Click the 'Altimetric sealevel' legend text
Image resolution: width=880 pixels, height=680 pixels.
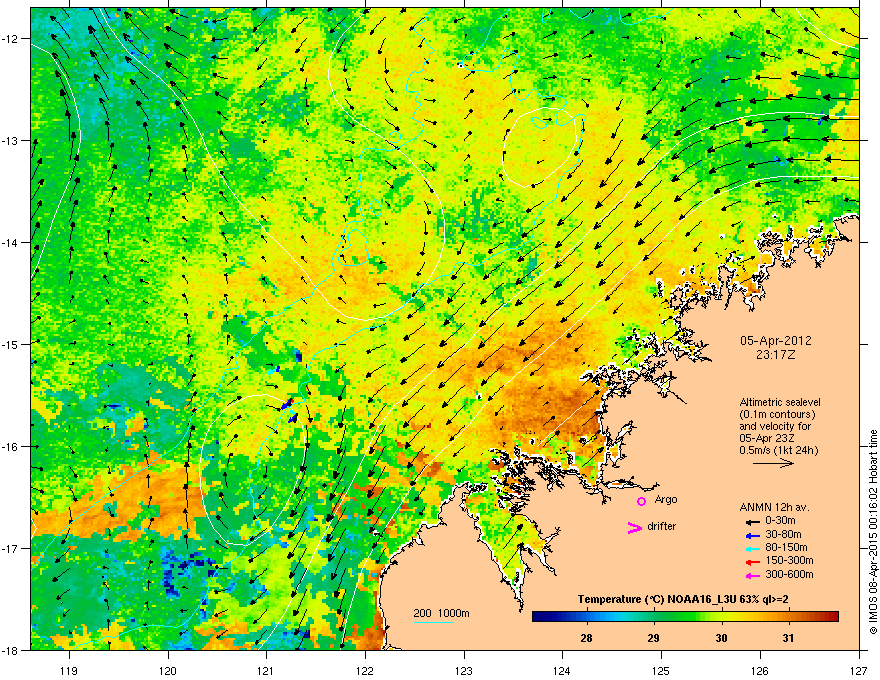780,402
